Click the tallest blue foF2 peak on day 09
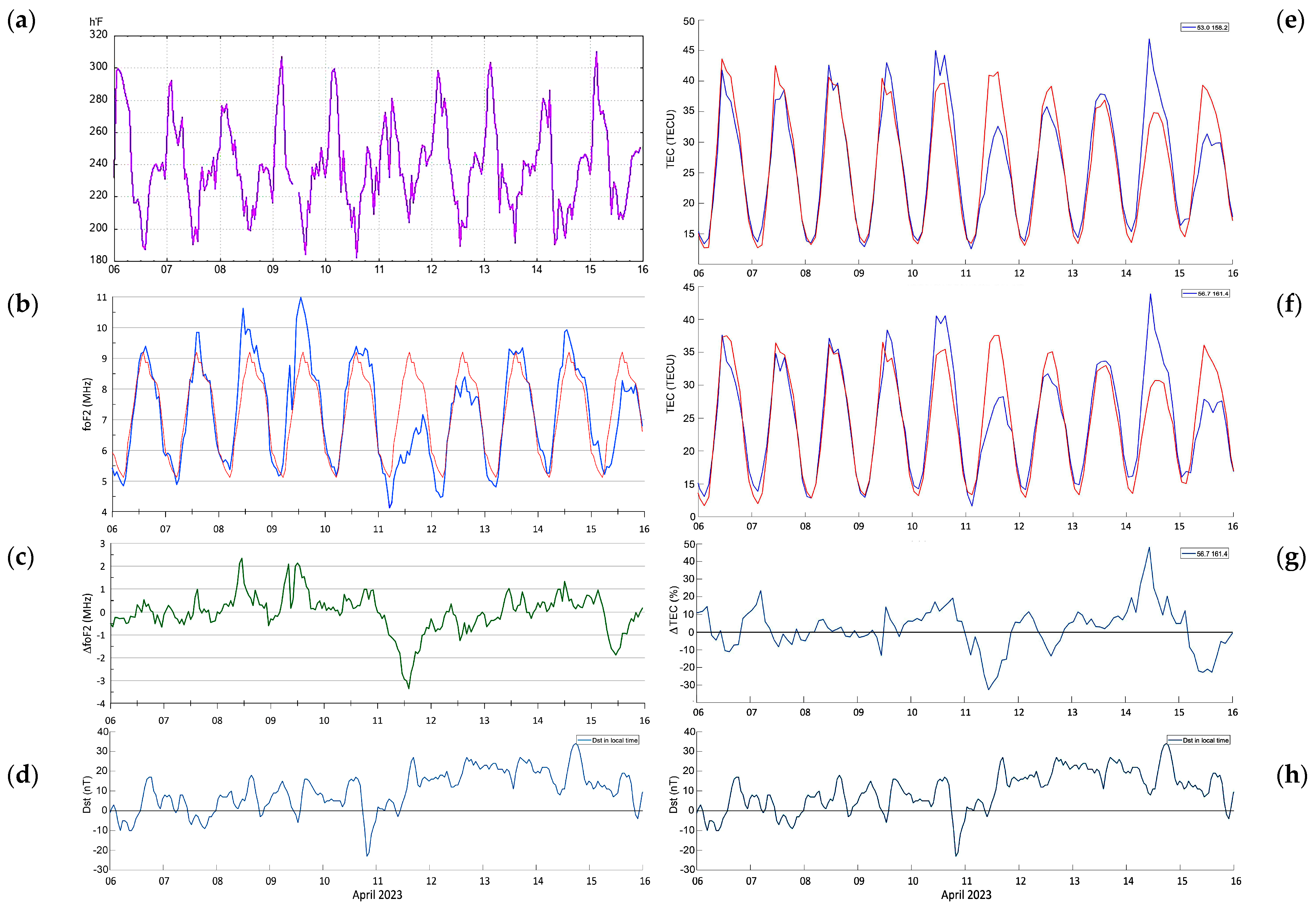 [301, 298]
